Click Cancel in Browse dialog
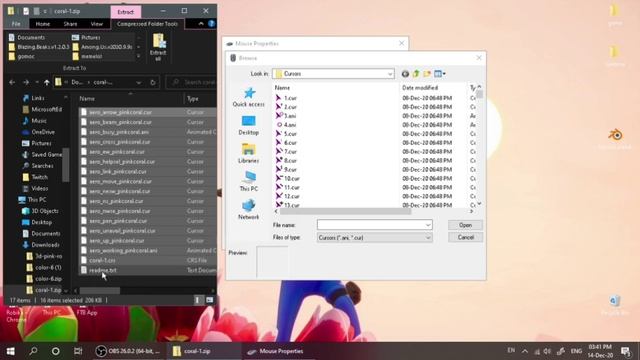This screenshot has width=640, height=360. coord(465,237)
